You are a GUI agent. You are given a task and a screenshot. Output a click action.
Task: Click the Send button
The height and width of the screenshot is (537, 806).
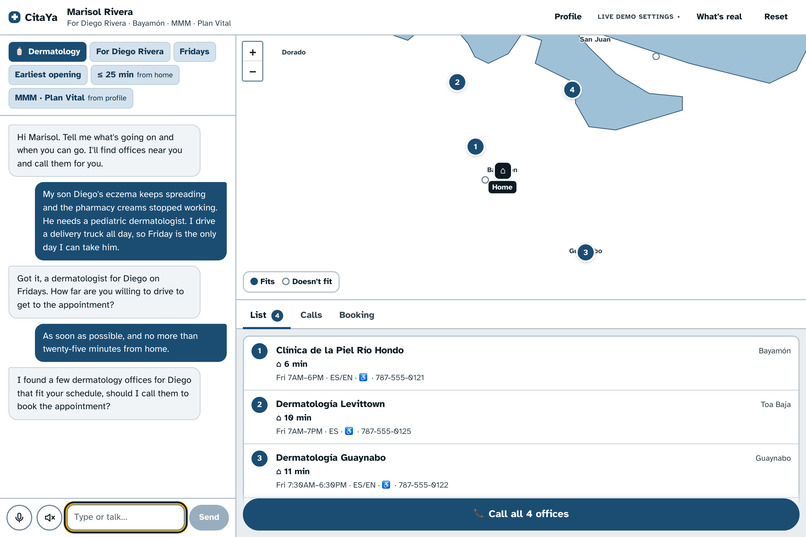click(209, 517)
